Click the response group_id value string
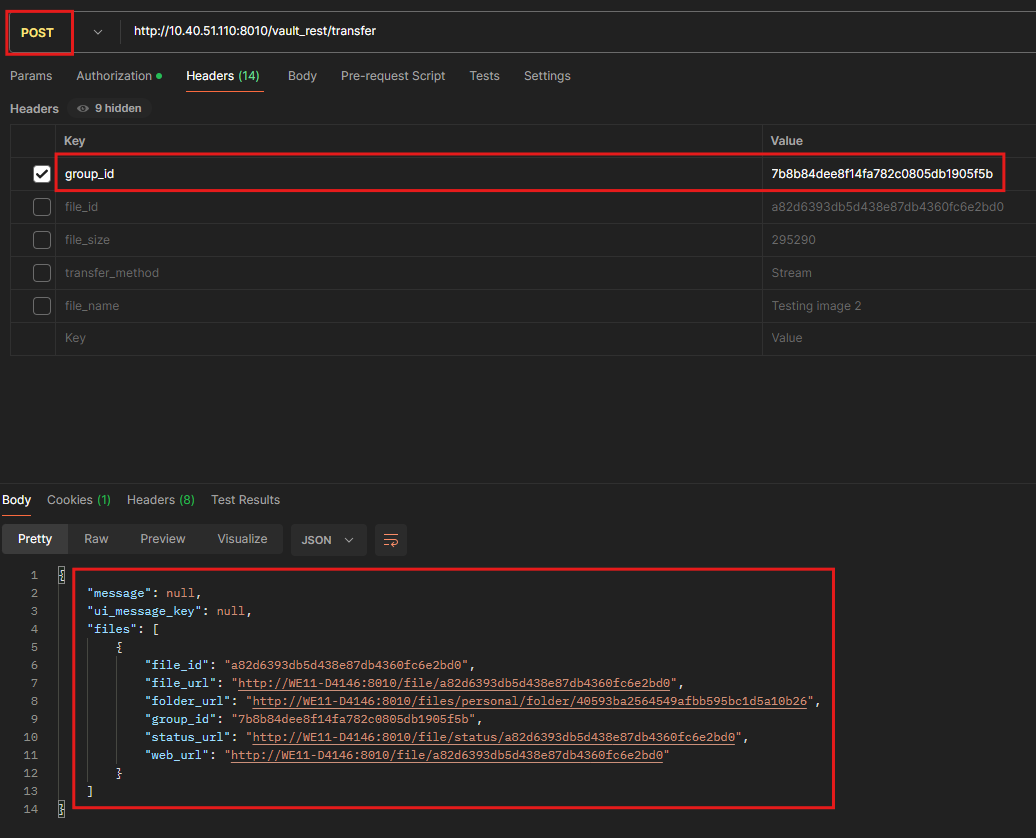The width and height of the screenshot is (1036, 838). tap(353, 719)
